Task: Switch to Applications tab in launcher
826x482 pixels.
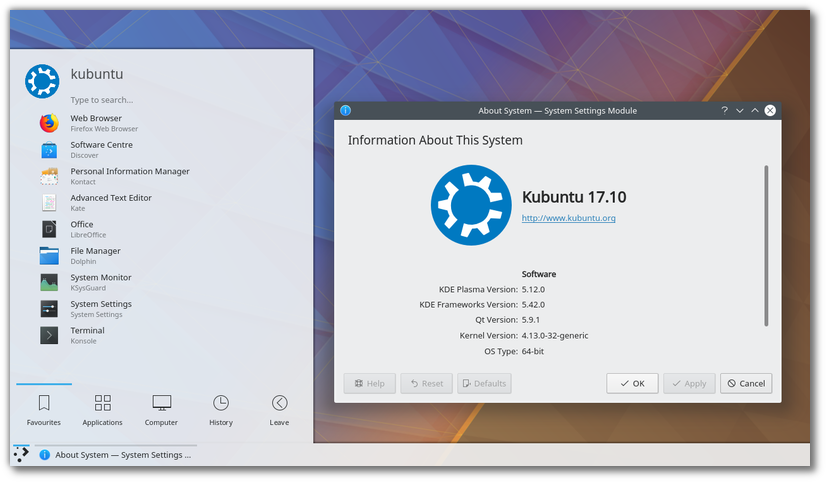Action: tap(102, 409)
